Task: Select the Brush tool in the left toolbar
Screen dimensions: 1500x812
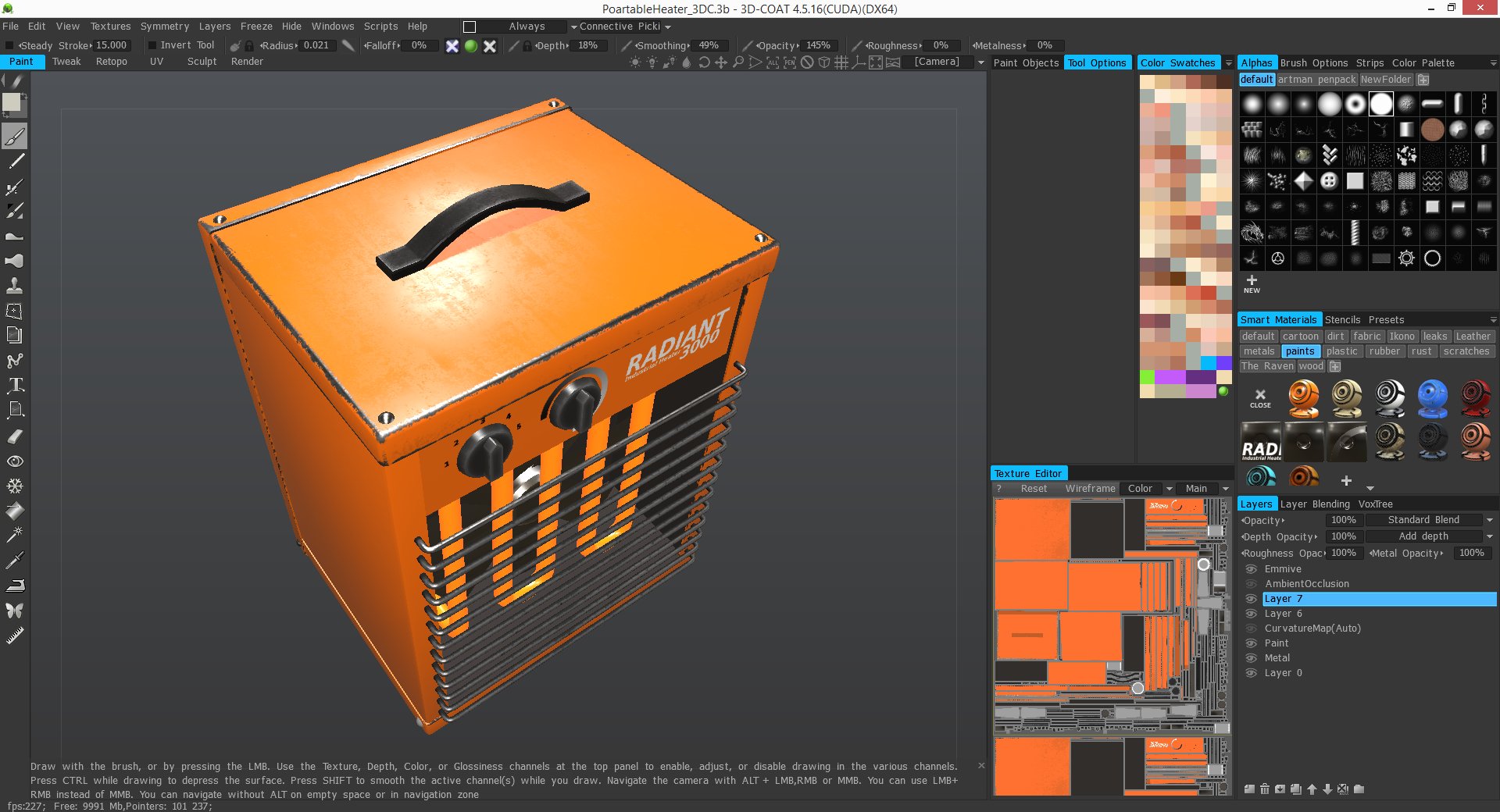Action: click(x=14, y=137)
